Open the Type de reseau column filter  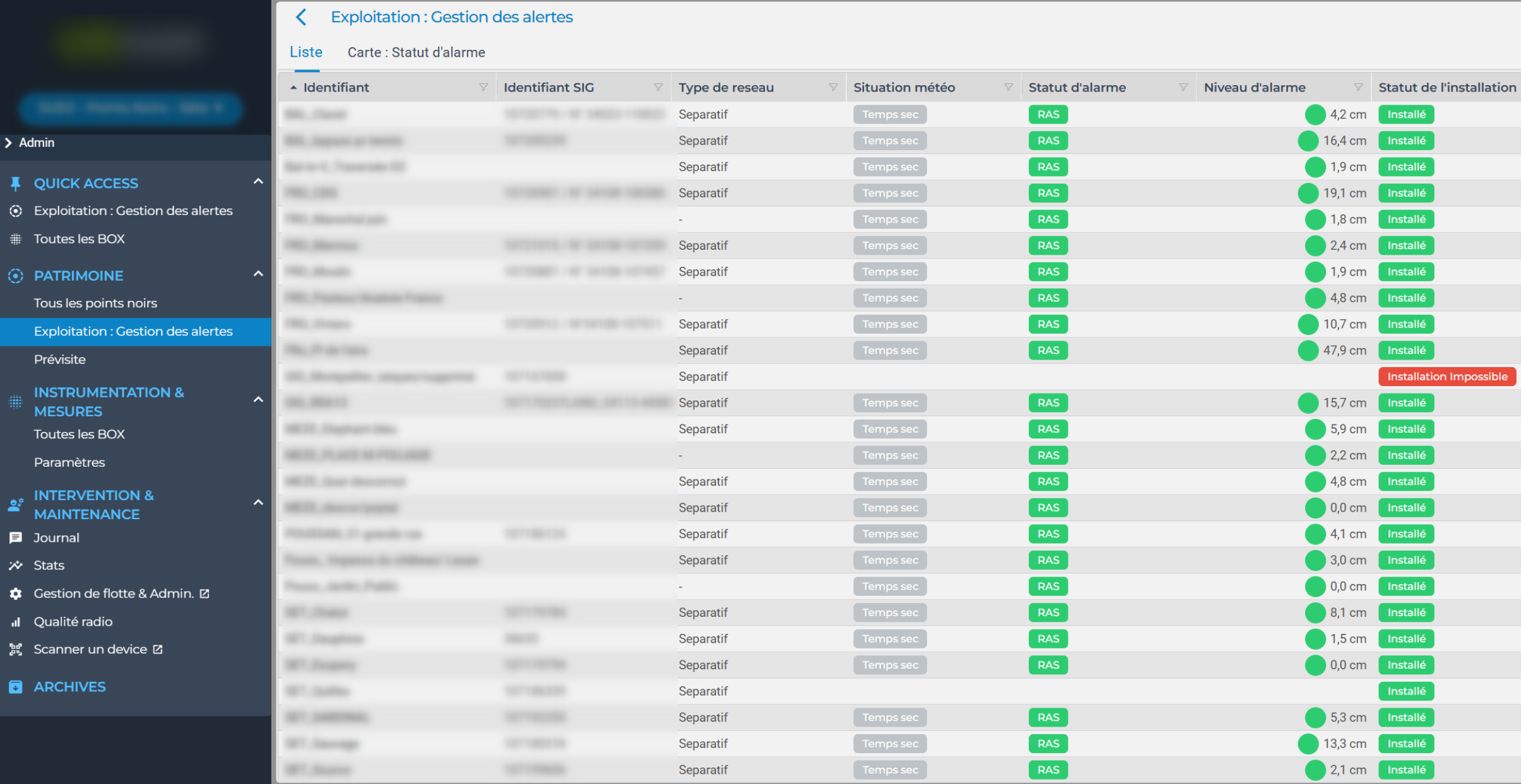833,88
